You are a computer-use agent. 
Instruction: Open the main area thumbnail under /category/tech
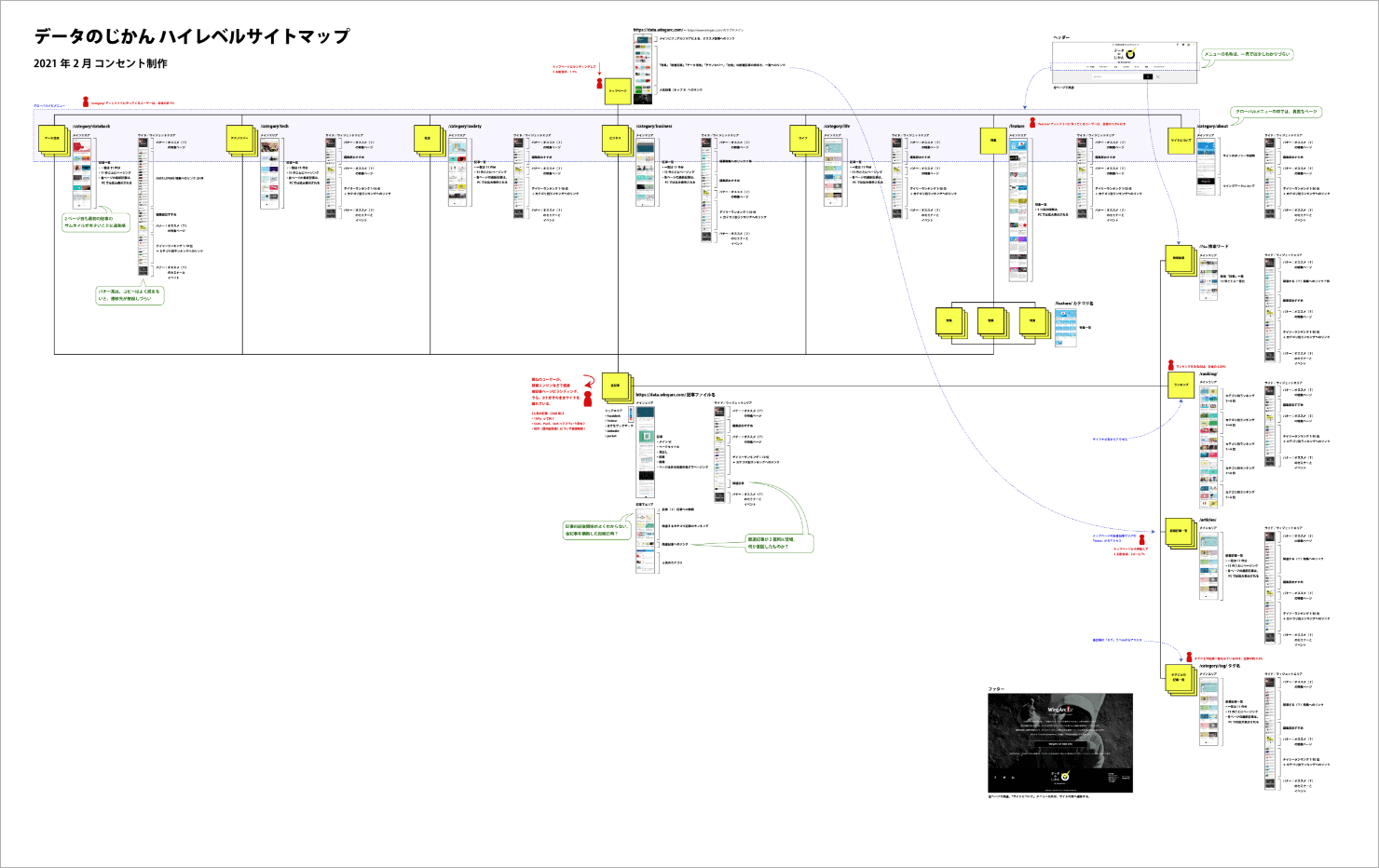[270, 173]
